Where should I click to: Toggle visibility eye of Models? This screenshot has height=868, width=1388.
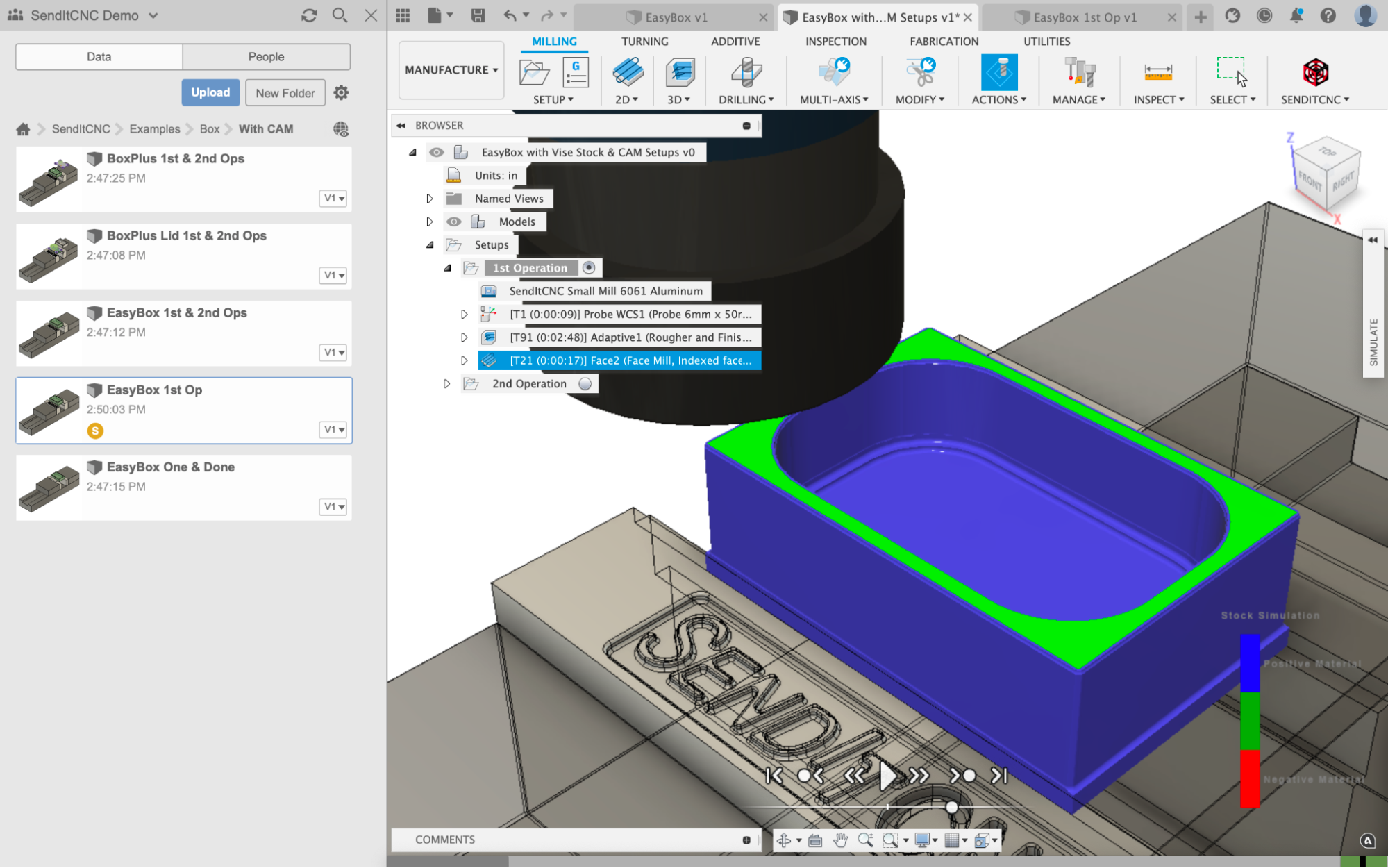[453, 222]
